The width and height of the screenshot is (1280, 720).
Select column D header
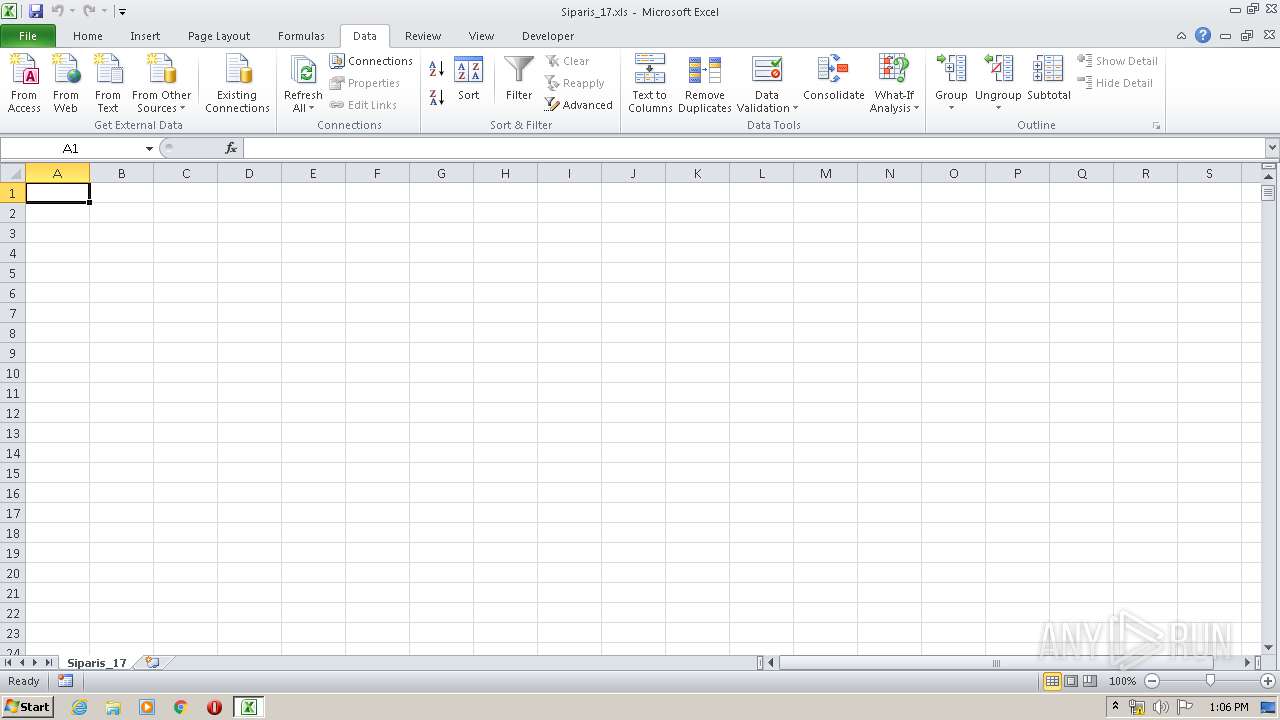click(x=249, y=173)
